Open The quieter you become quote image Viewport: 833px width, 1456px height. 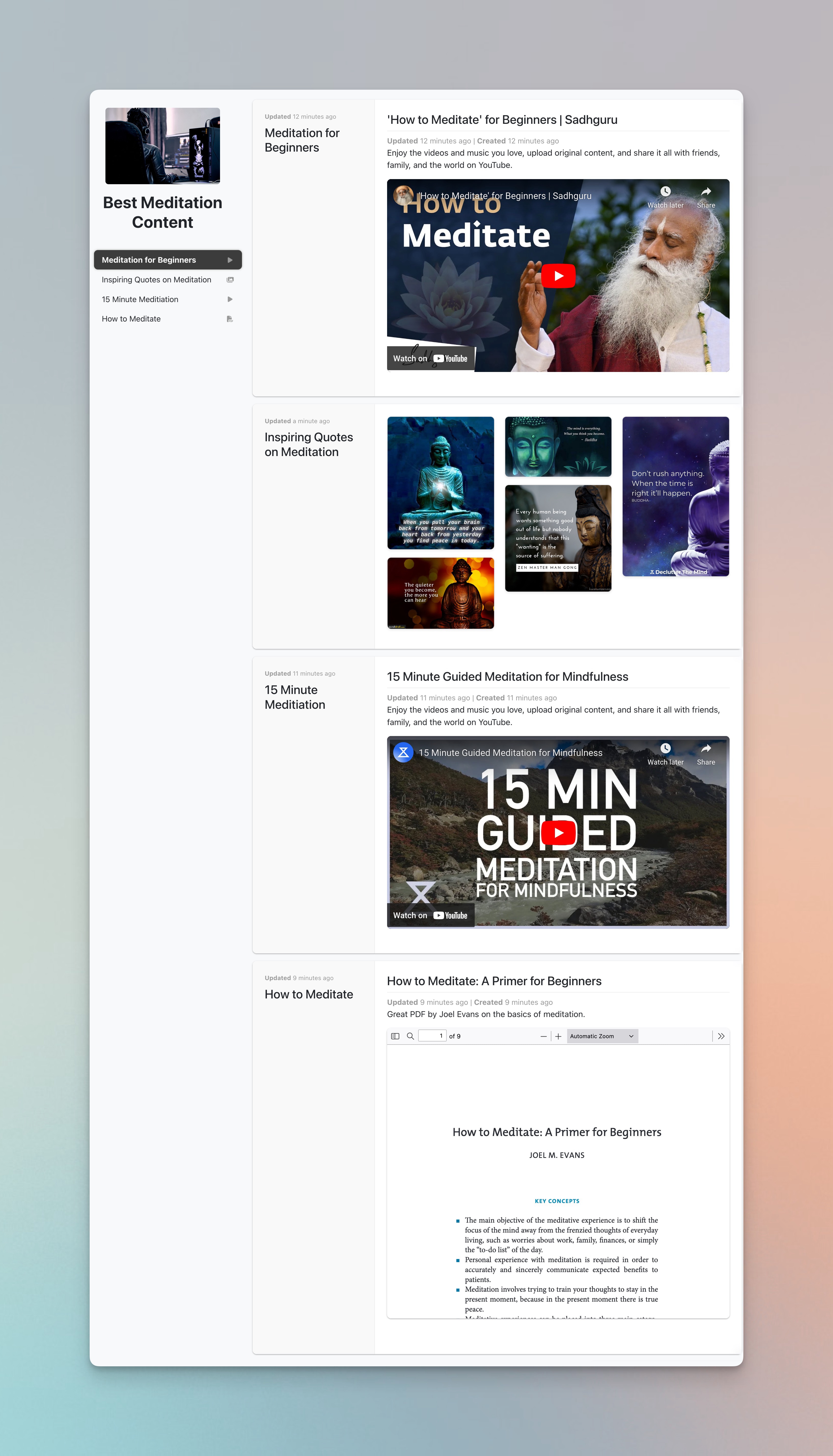coord(441,594)
